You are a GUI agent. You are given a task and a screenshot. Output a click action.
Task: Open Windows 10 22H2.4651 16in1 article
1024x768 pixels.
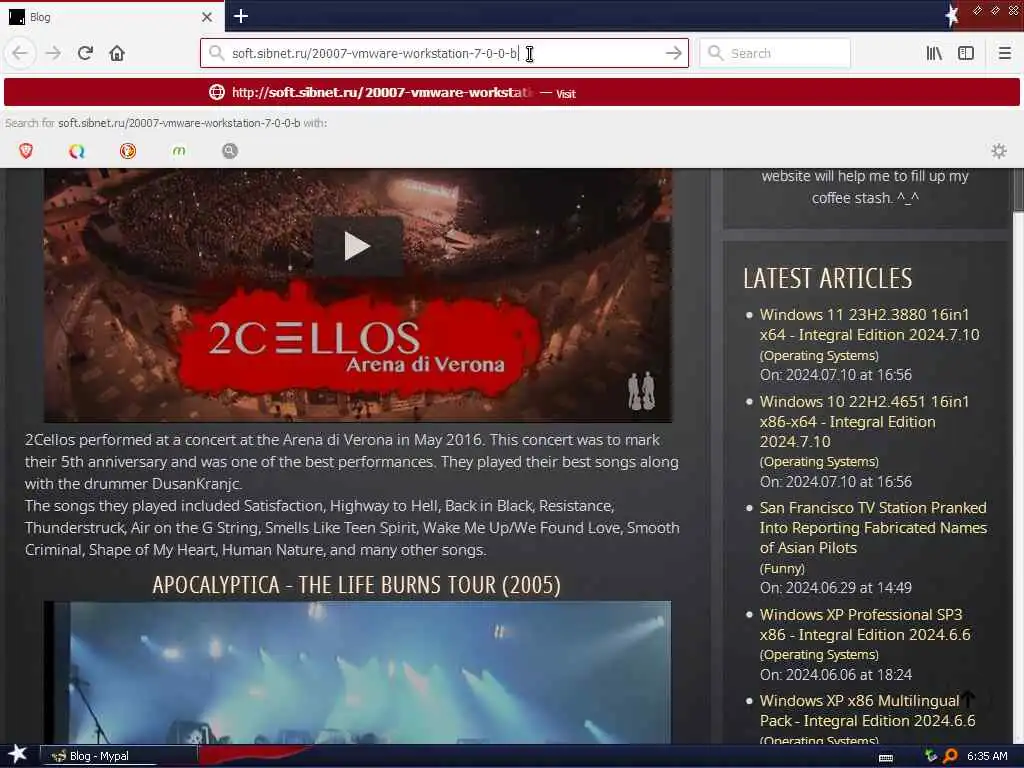(864, 422)
